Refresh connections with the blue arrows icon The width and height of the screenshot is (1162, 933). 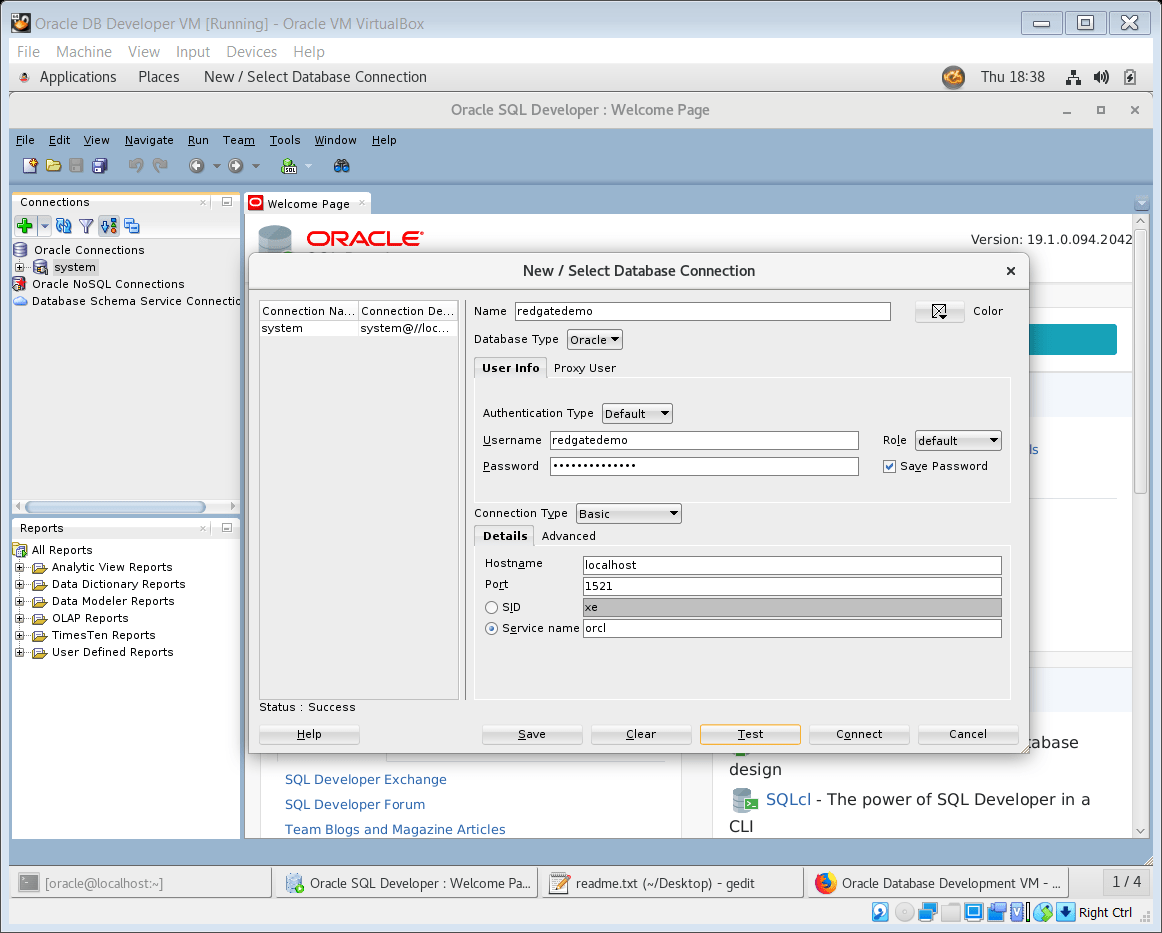64,226
